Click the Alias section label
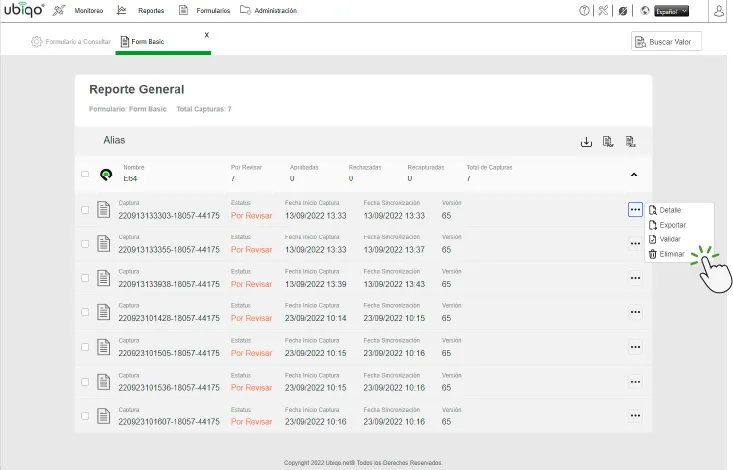 point(114,140)
